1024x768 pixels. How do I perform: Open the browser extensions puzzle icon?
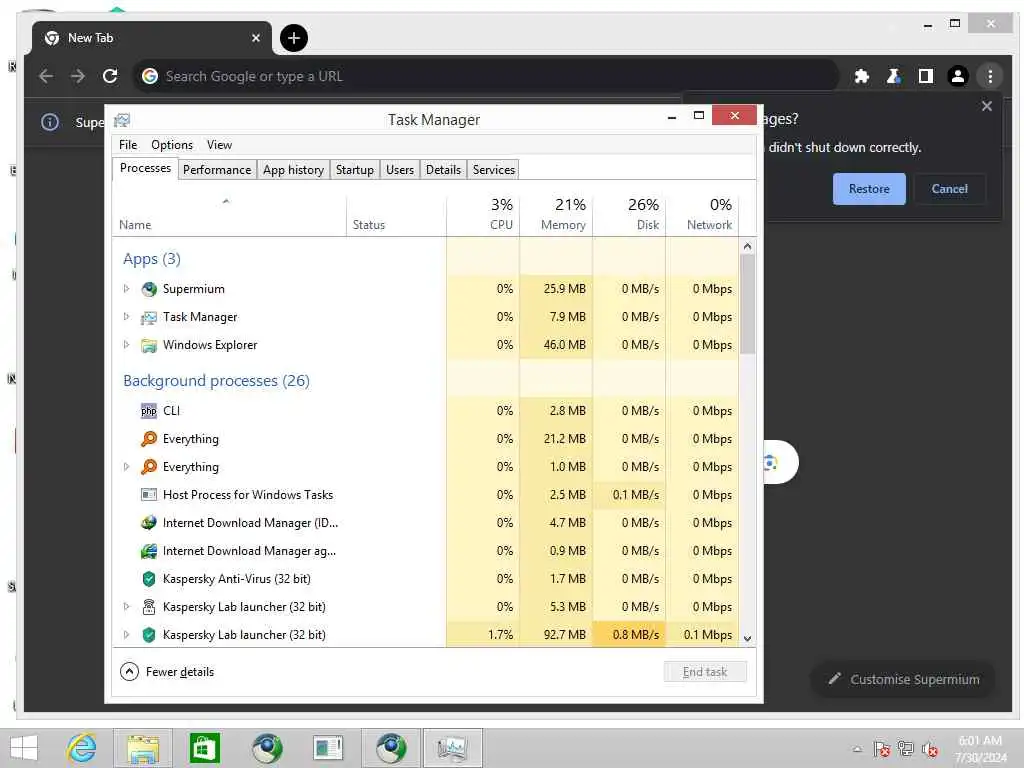tap(861, 76)
